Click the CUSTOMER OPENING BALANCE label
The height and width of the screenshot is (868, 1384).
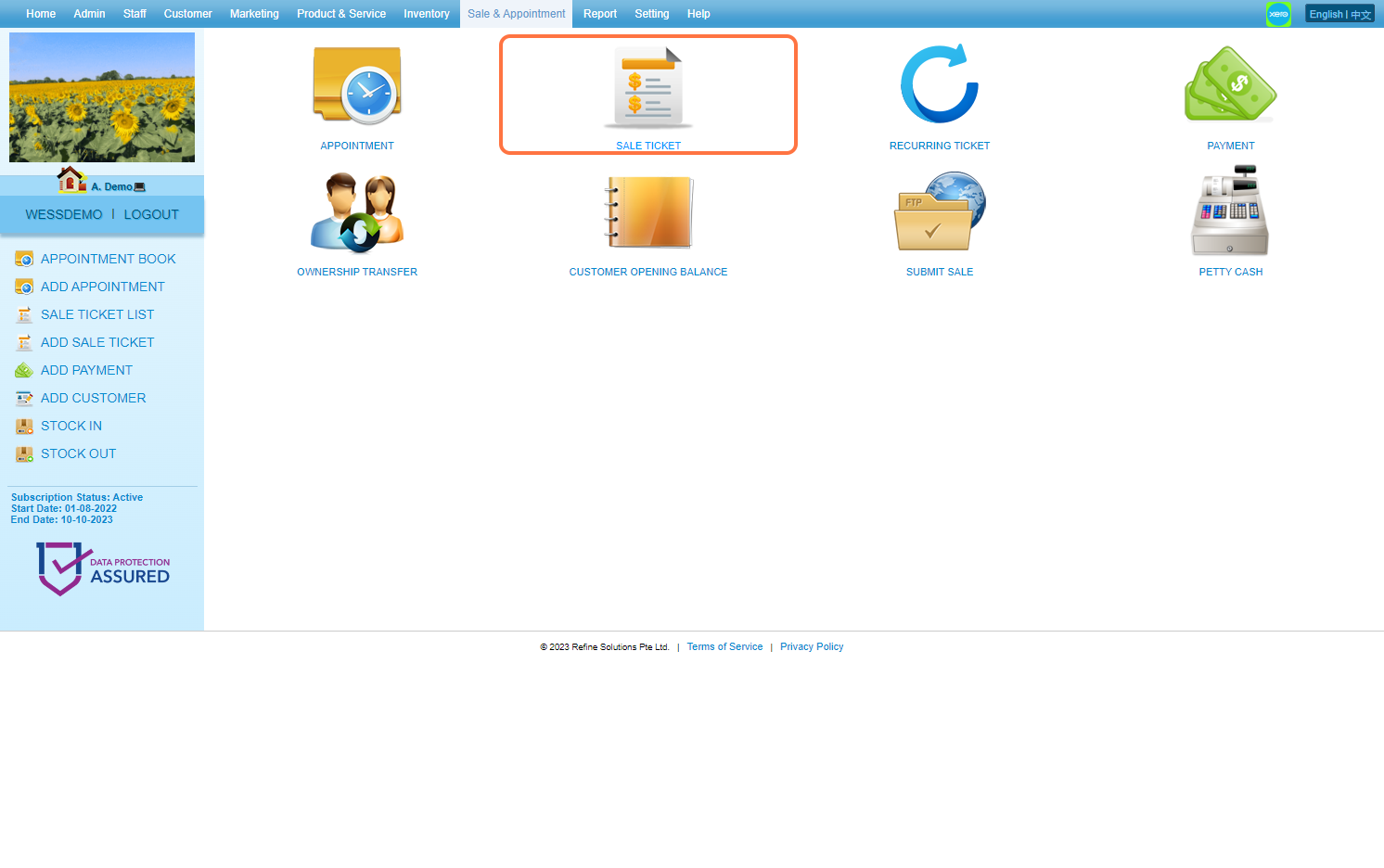point(648,272)
